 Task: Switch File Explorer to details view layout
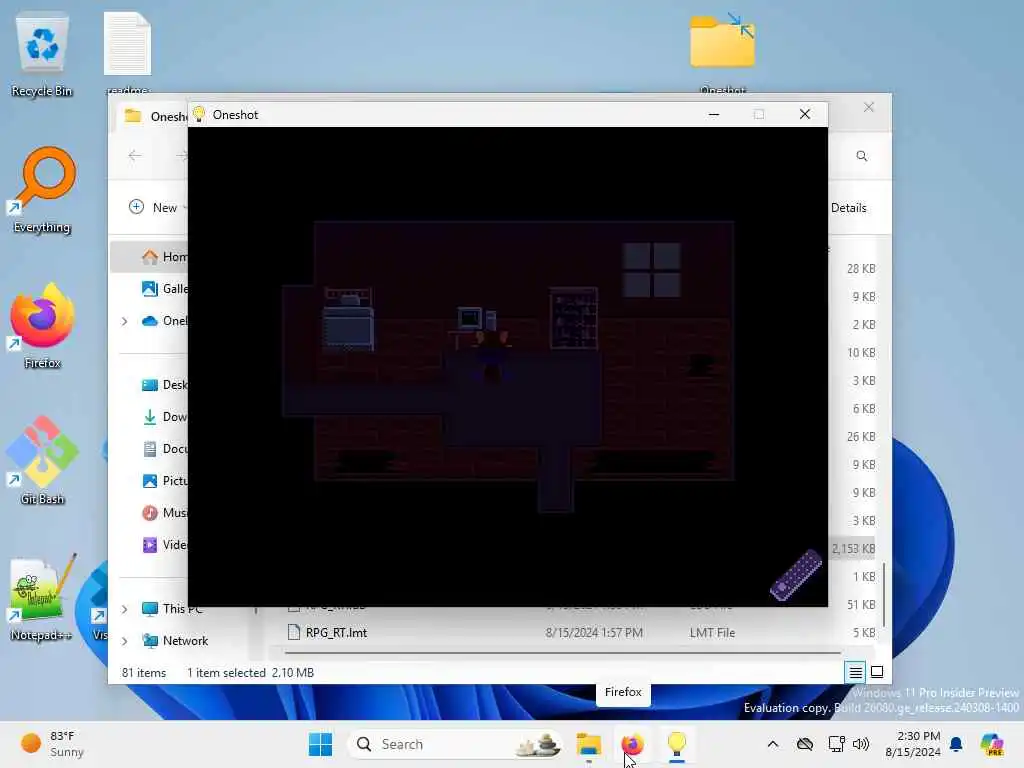[855, 672]
